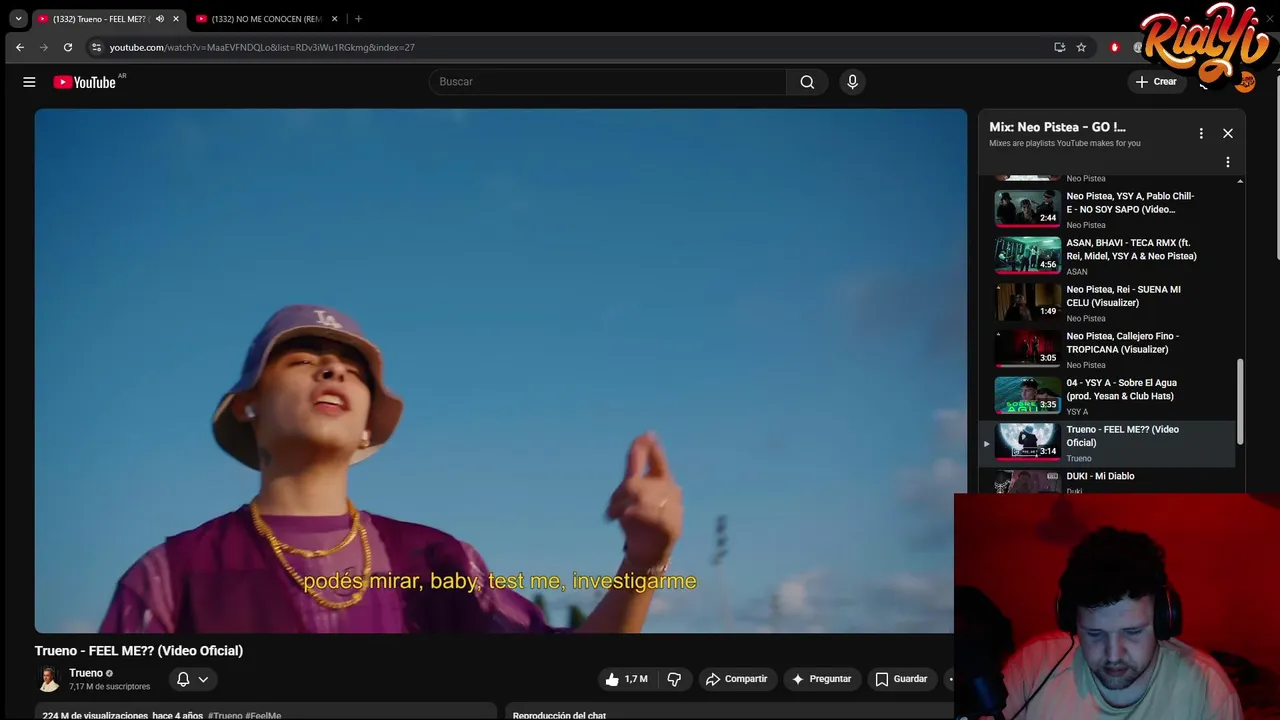The width and height of the screenshot is (1280, 720).
Task: Select currently playing Trueno - FEEL ME?? entry
Action: point(1107,443)
